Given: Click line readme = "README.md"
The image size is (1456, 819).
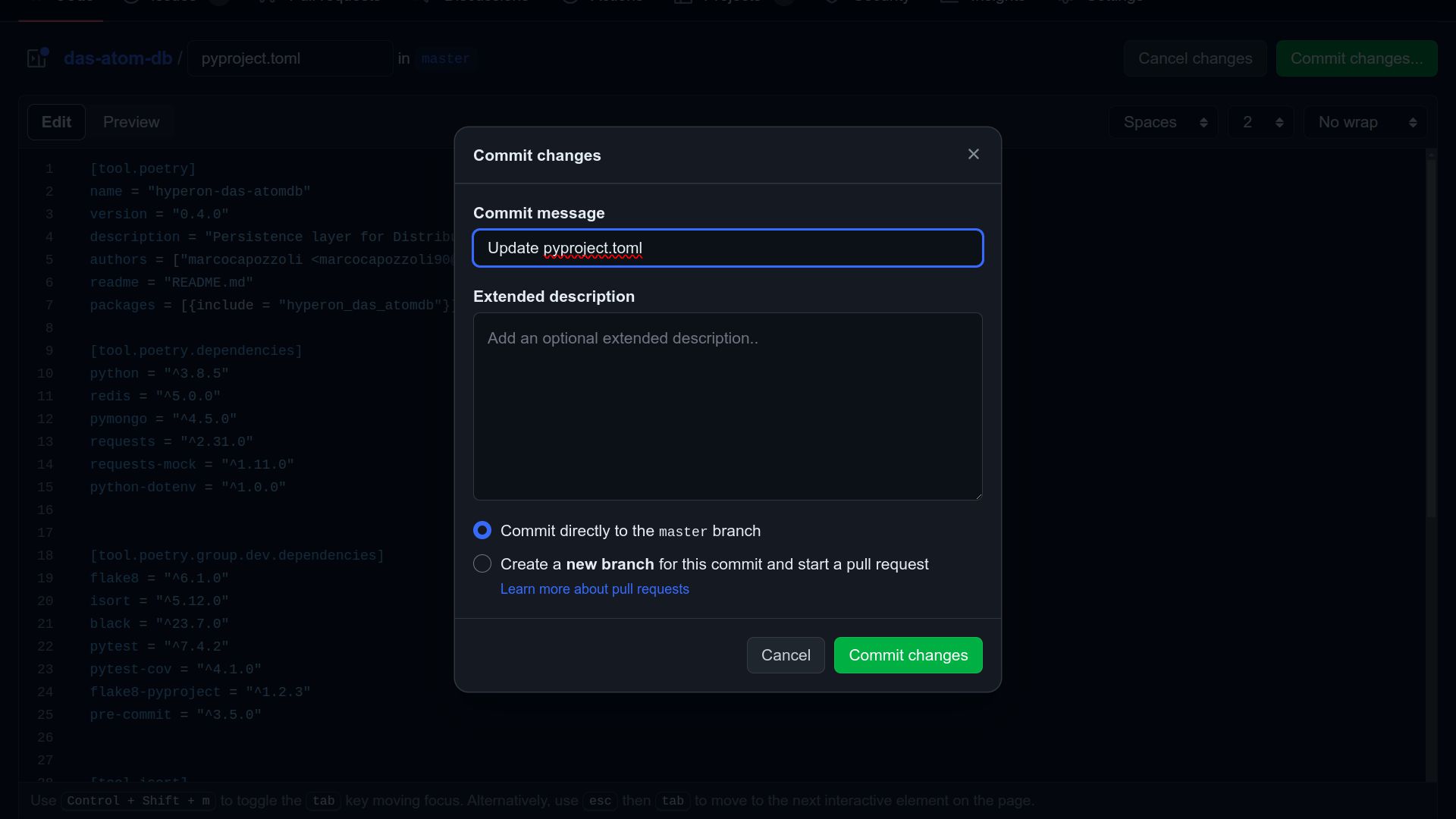Looking at the screenshot, I should tap(171, 283).
